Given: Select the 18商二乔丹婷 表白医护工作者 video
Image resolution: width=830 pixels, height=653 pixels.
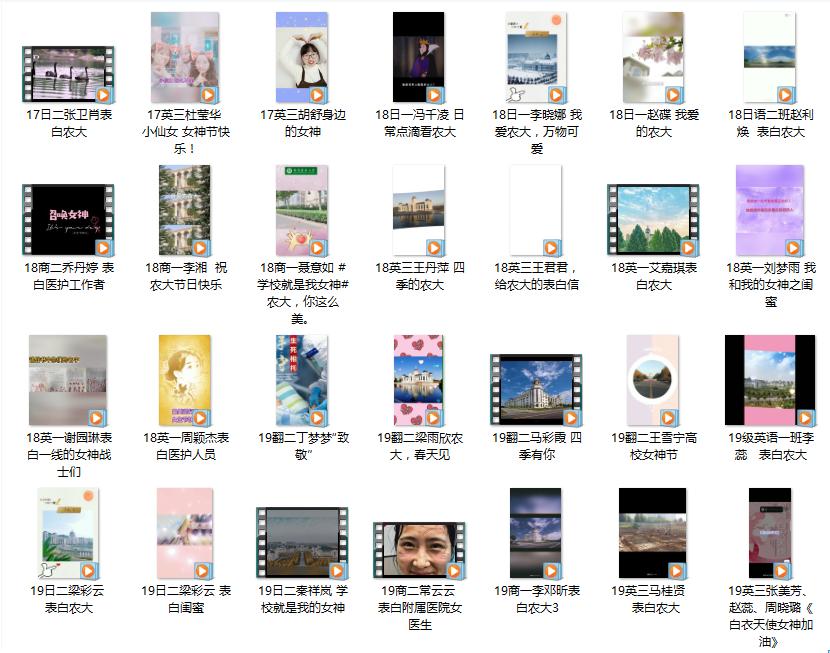Looking at the screenshot, I should (68, 219).
